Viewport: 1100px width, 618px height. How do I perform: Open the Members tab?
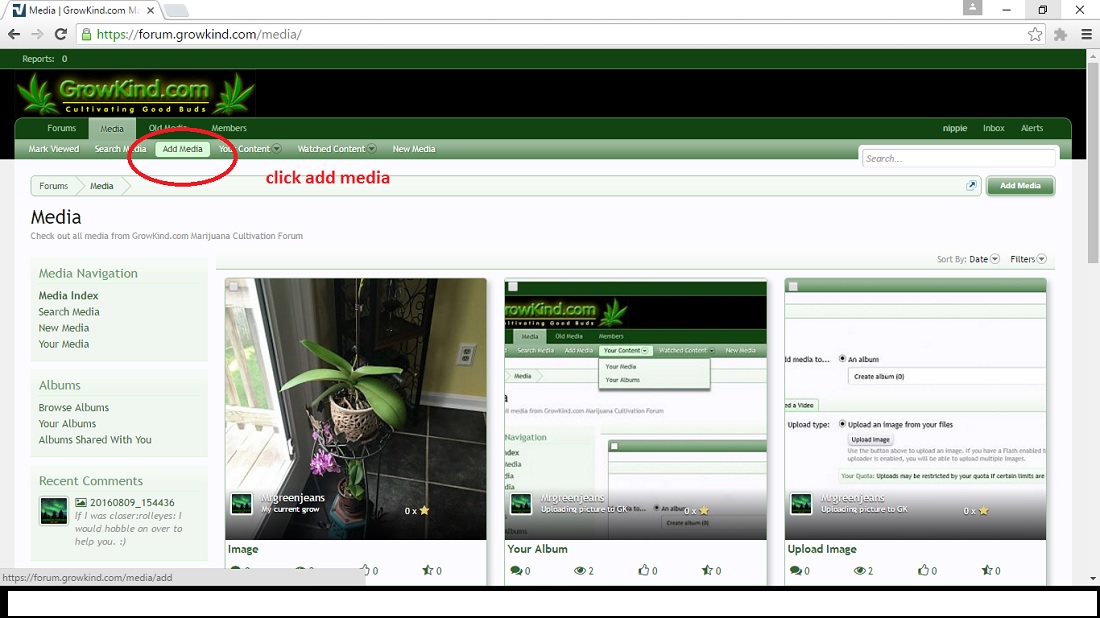pos(229,128)
